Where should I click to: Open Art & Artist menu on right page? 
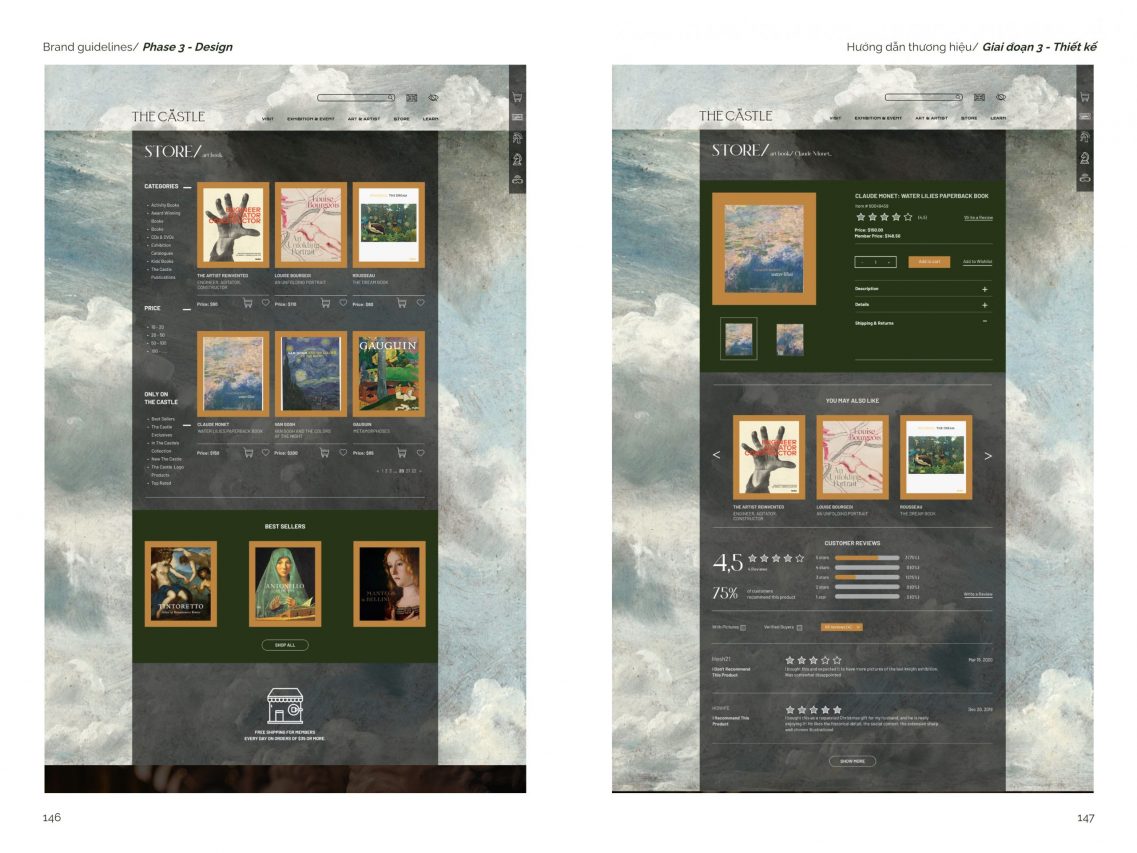[x=932, y=118]
